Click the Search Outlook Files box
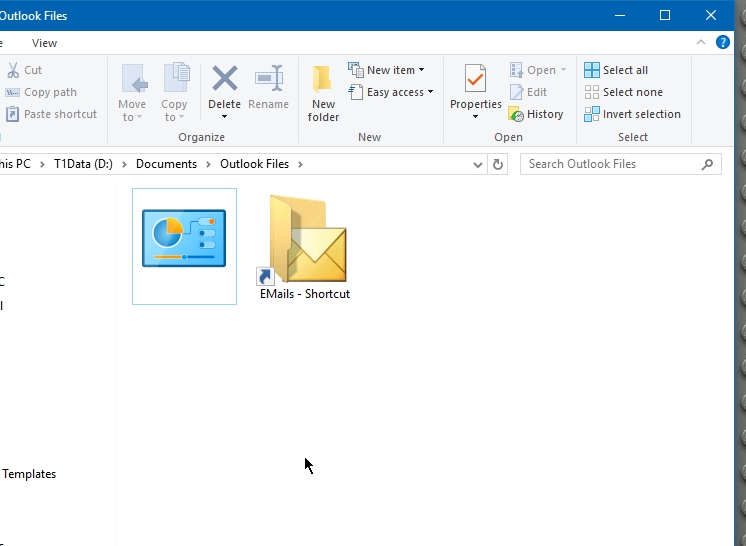 612,164
